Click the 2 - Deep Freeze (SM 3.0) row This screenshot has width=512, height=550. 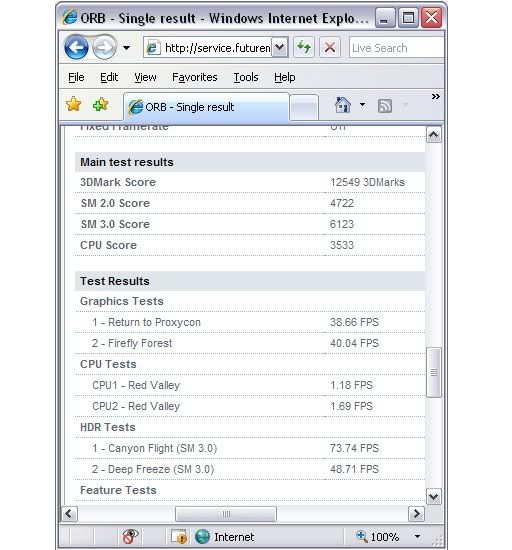coord(250,469)
